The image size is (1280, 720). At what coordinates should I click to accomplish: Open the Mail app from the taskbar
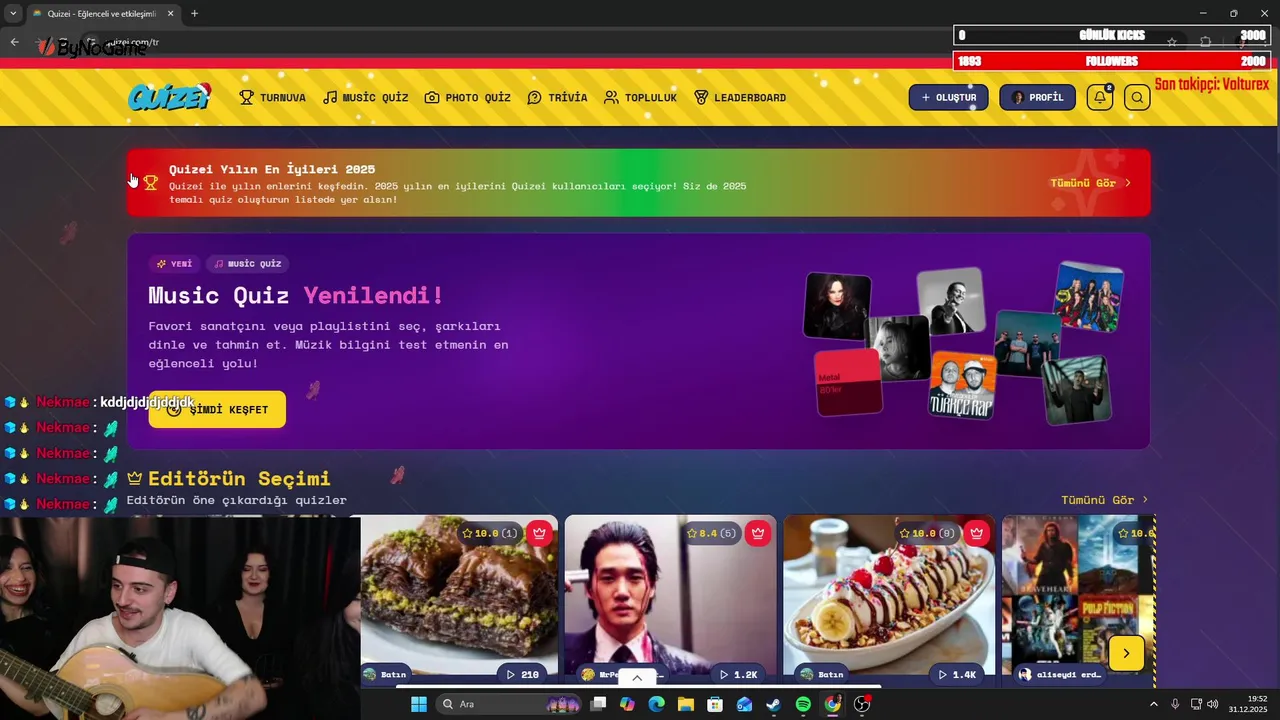[744, 704]
